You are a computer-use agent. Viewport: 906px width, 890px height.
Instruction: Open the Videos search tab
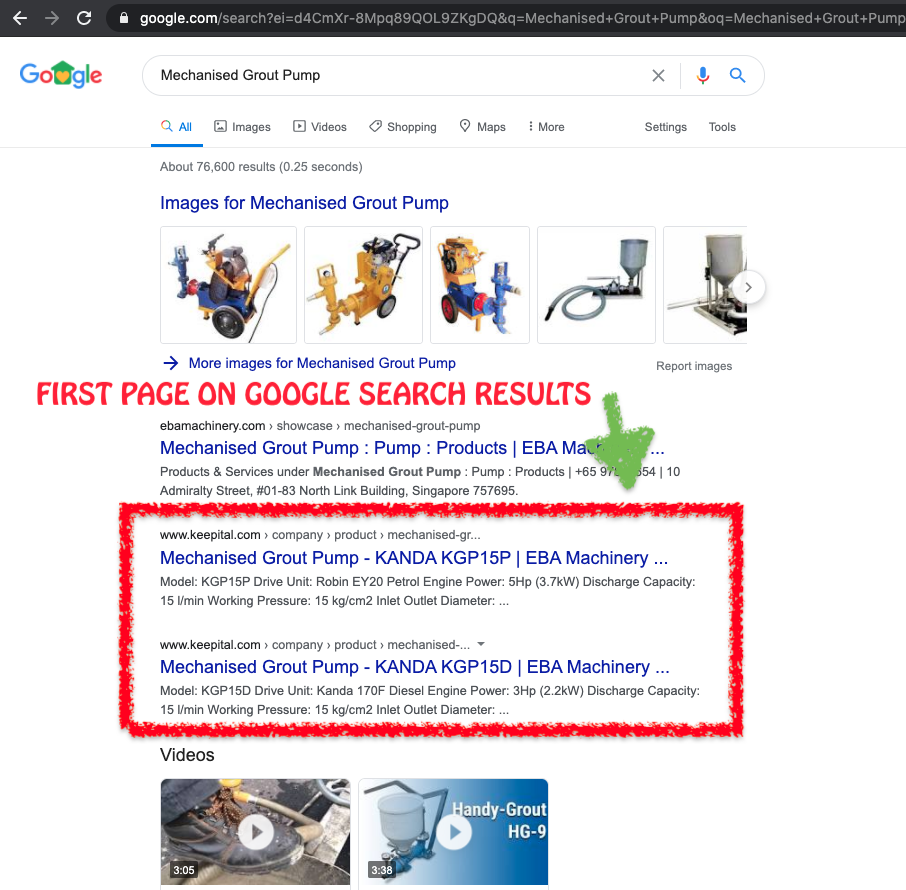click(x=320, y=127)
